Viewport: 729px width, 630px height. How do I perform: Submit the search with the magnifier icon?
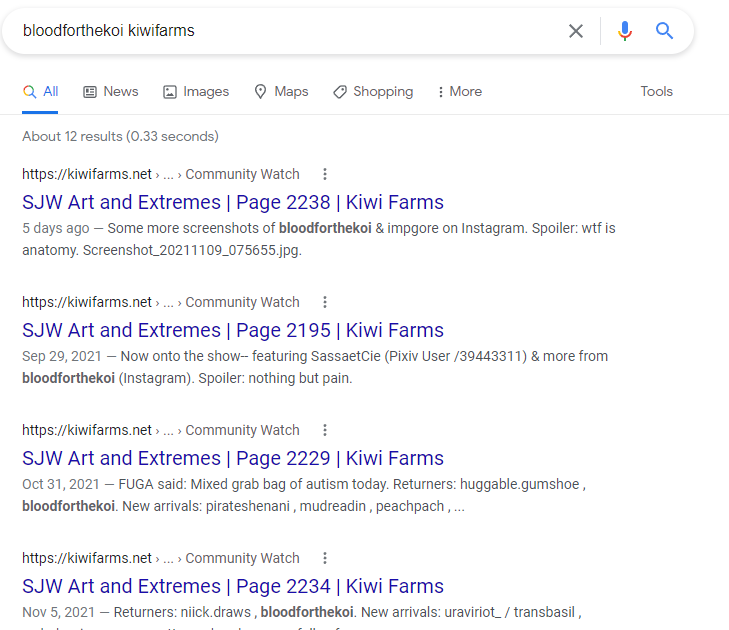(x=664, y=31)
